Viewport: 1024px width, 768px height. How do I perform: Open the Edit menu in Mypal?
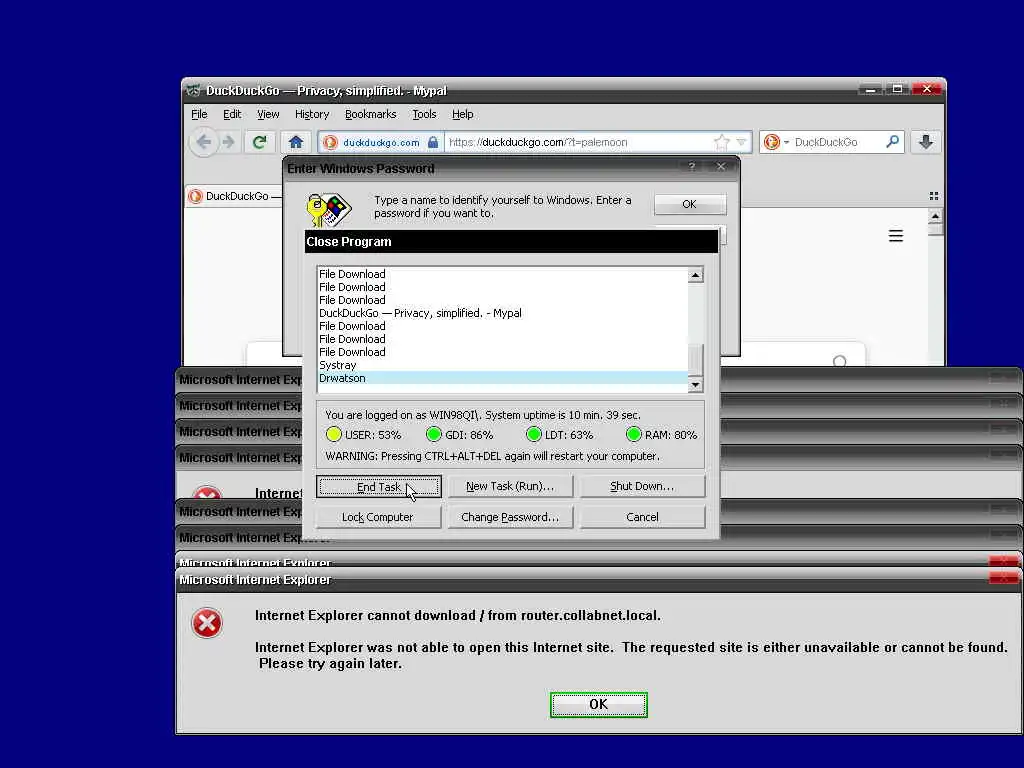tap(232, 114)
